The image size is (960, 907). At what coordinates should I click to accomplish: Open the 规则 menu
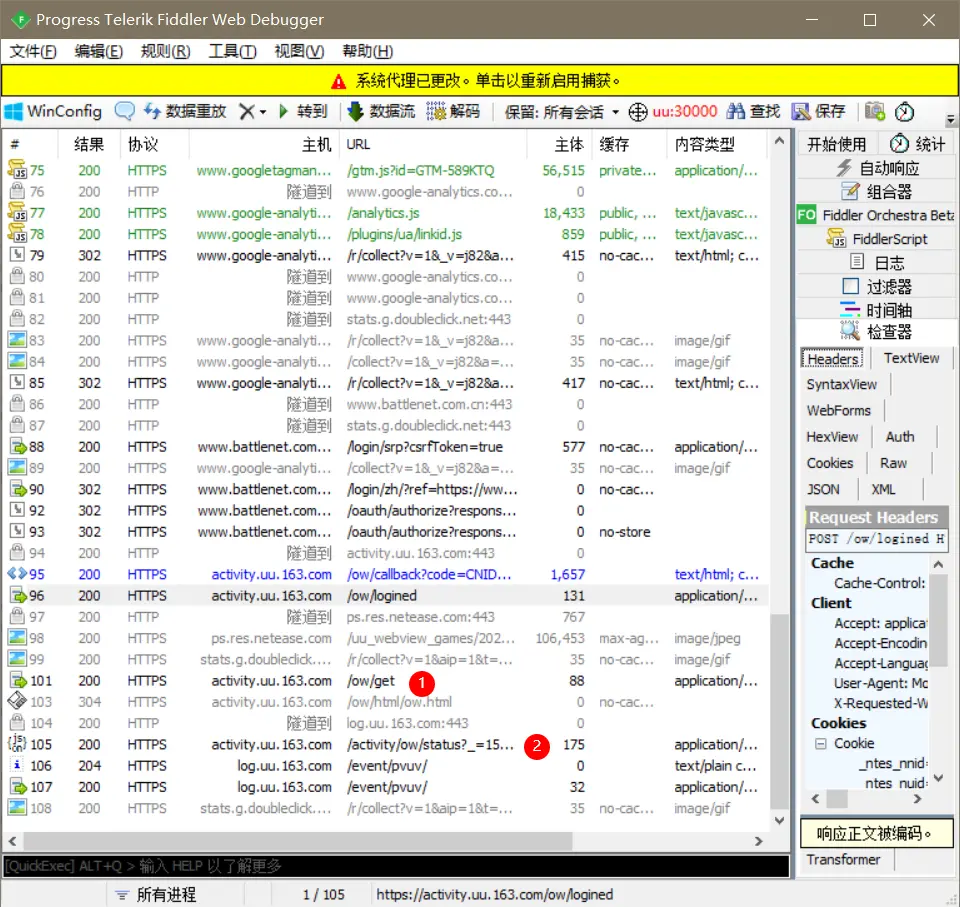coord(163,52)
